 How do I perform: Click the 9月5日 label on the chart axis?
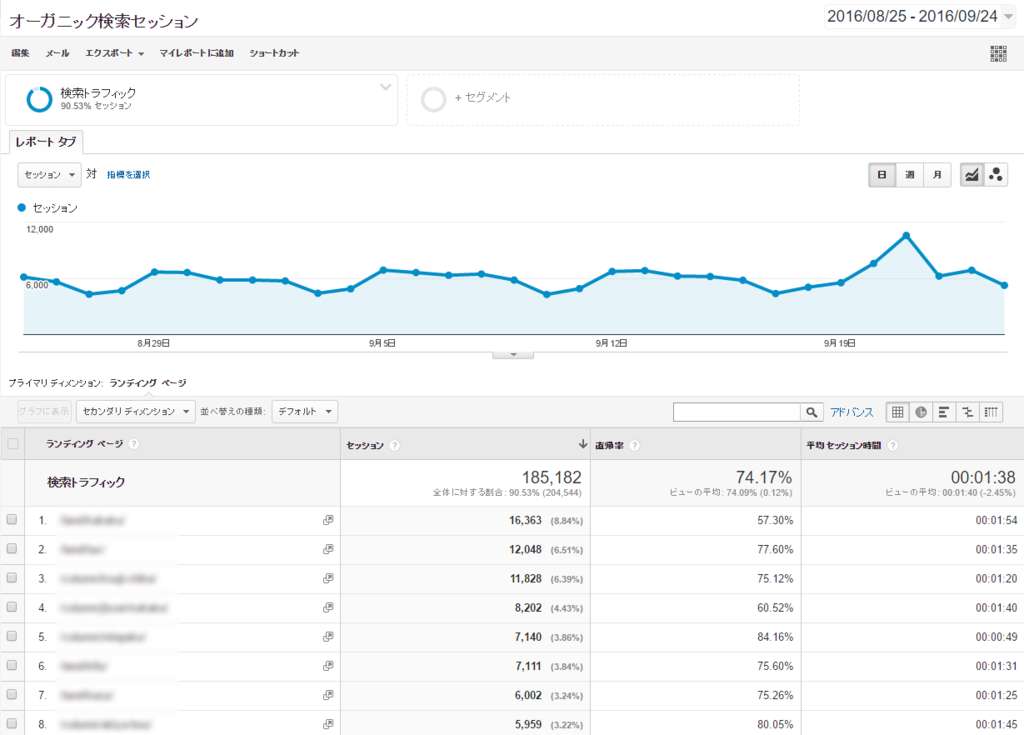[382, 343]
